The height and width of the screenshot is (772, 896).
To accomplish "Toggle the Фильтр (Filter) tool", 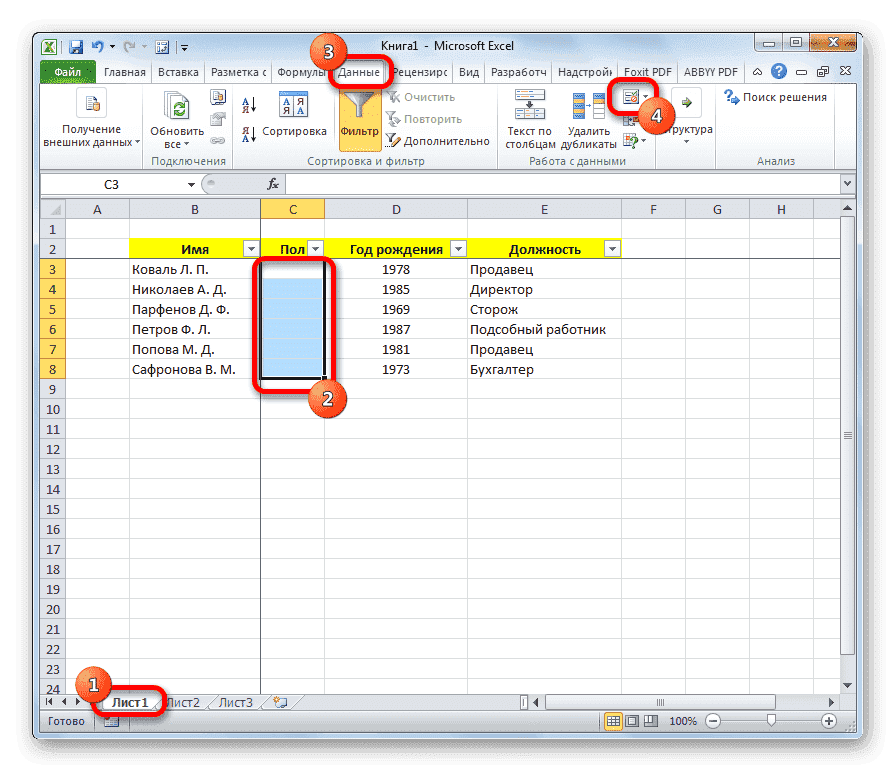I will tap(359, 113).
